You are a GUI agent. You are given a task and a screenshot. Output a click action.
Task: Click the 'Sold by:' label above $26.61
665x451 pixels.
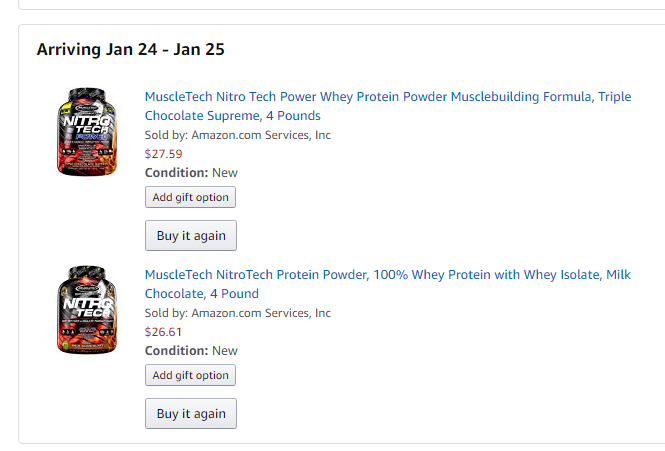tap(166, 313)
